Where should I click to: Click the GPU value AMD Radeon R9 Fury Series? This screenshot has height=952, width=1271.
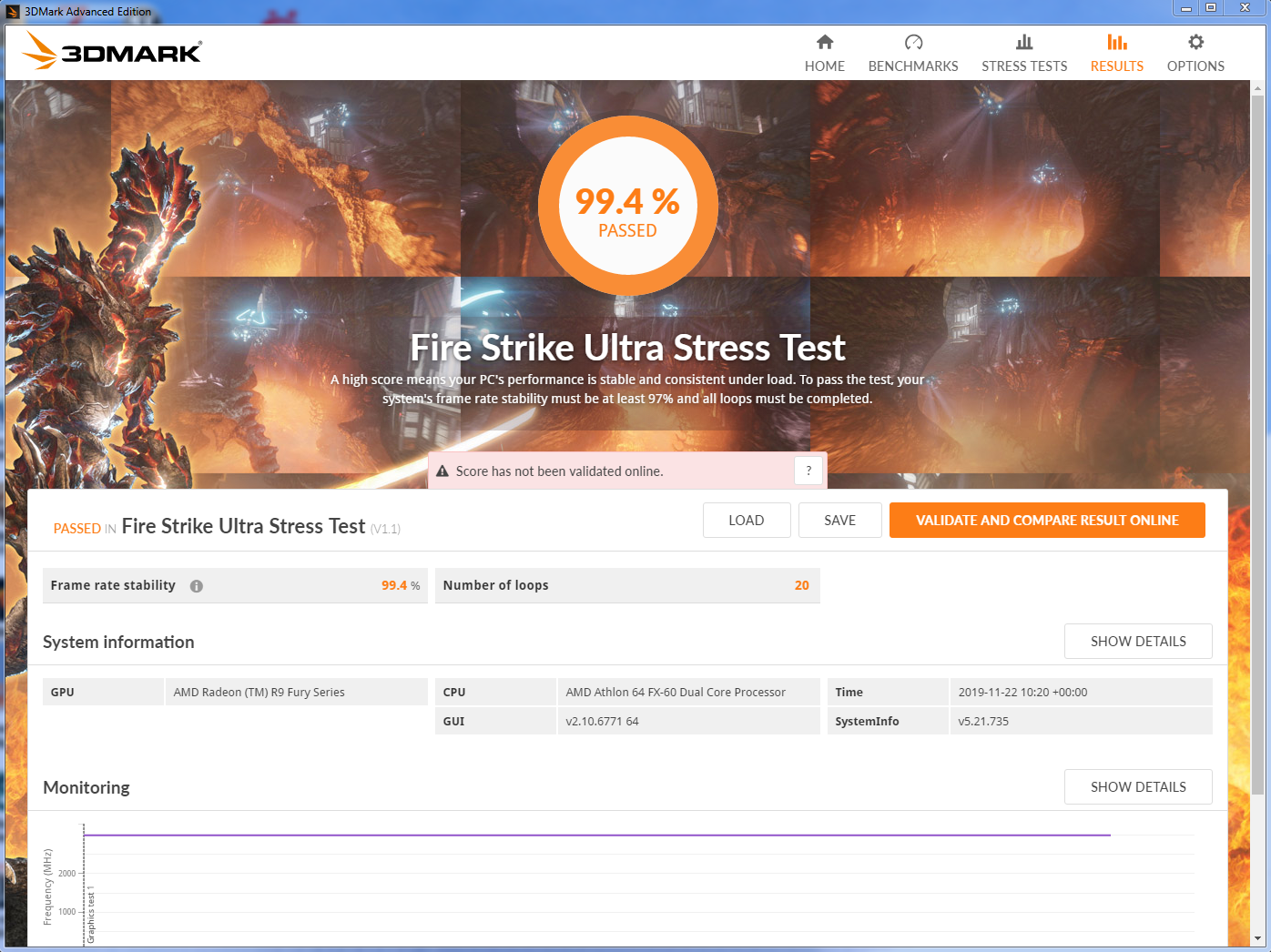click(259, 693)
